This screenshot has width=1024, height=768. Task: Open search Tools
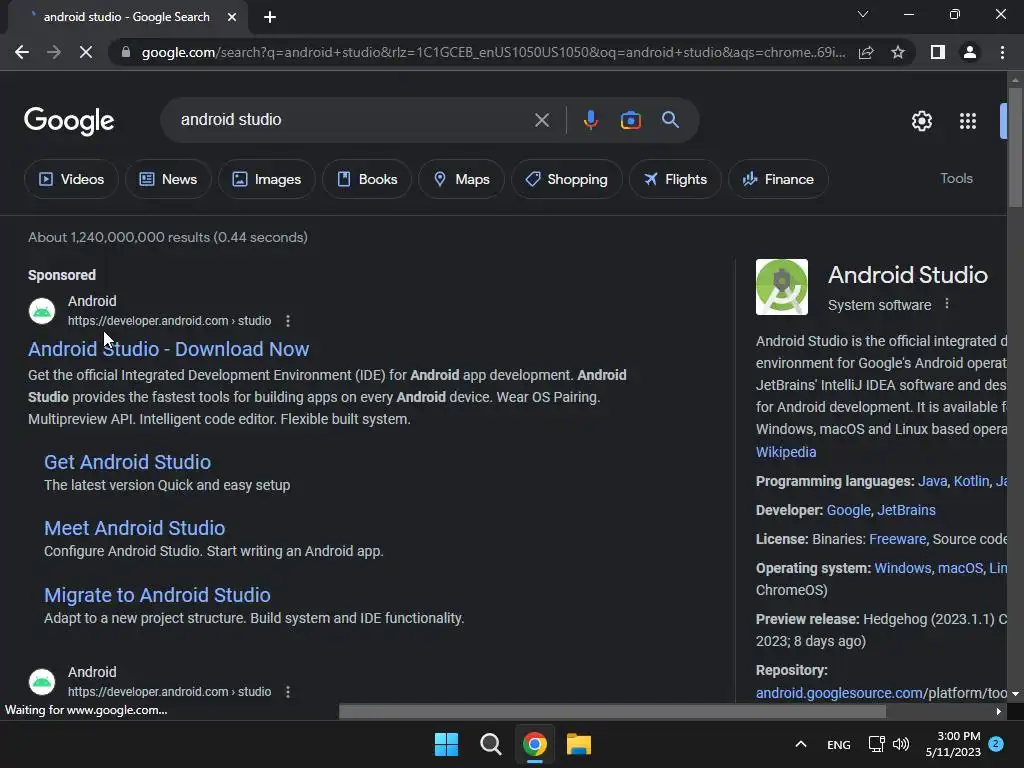click(x=956, y=178)
